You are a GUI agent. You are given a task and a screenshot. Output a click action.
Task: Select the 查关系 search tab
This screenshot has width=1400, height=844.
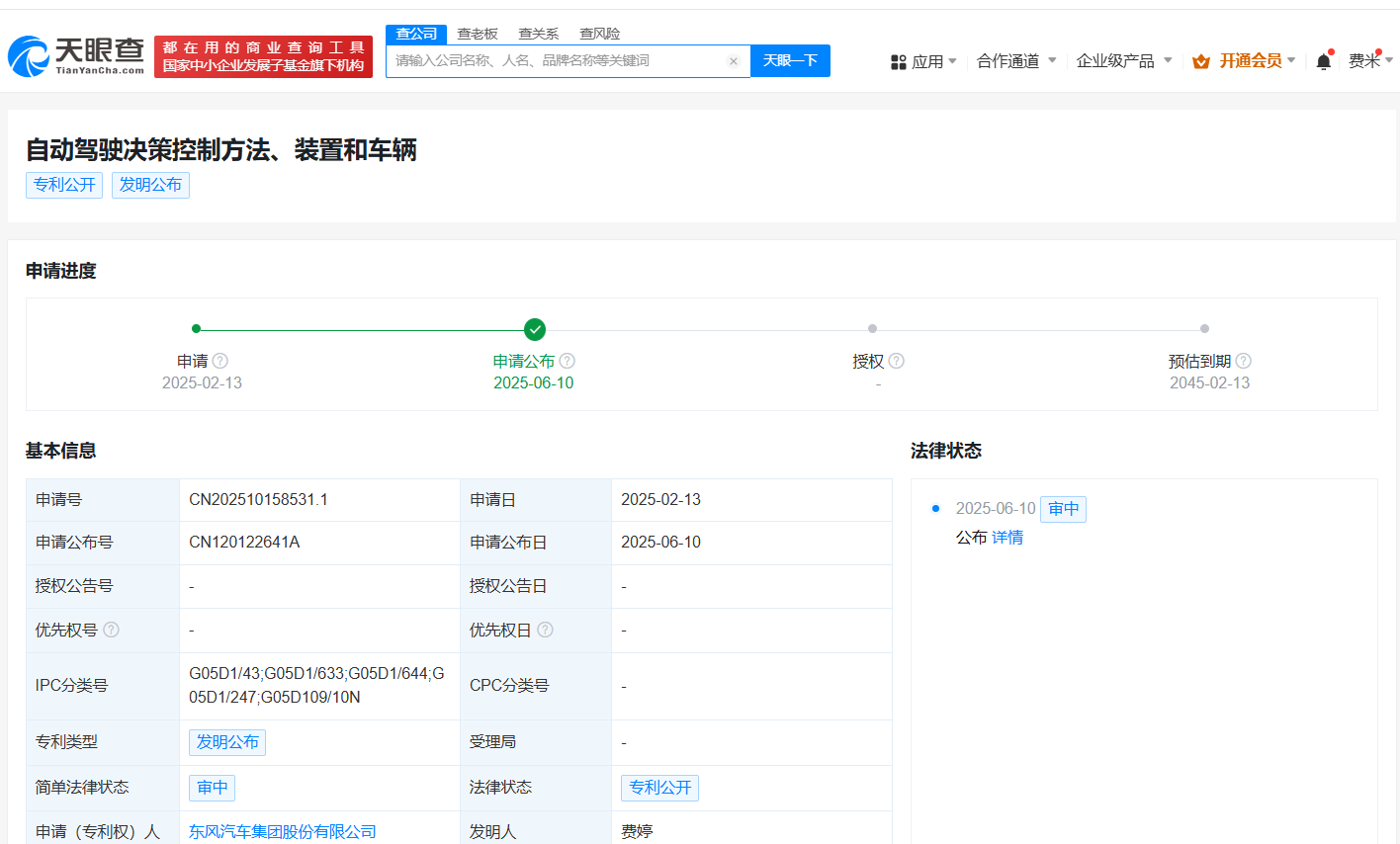click(539, 34)
